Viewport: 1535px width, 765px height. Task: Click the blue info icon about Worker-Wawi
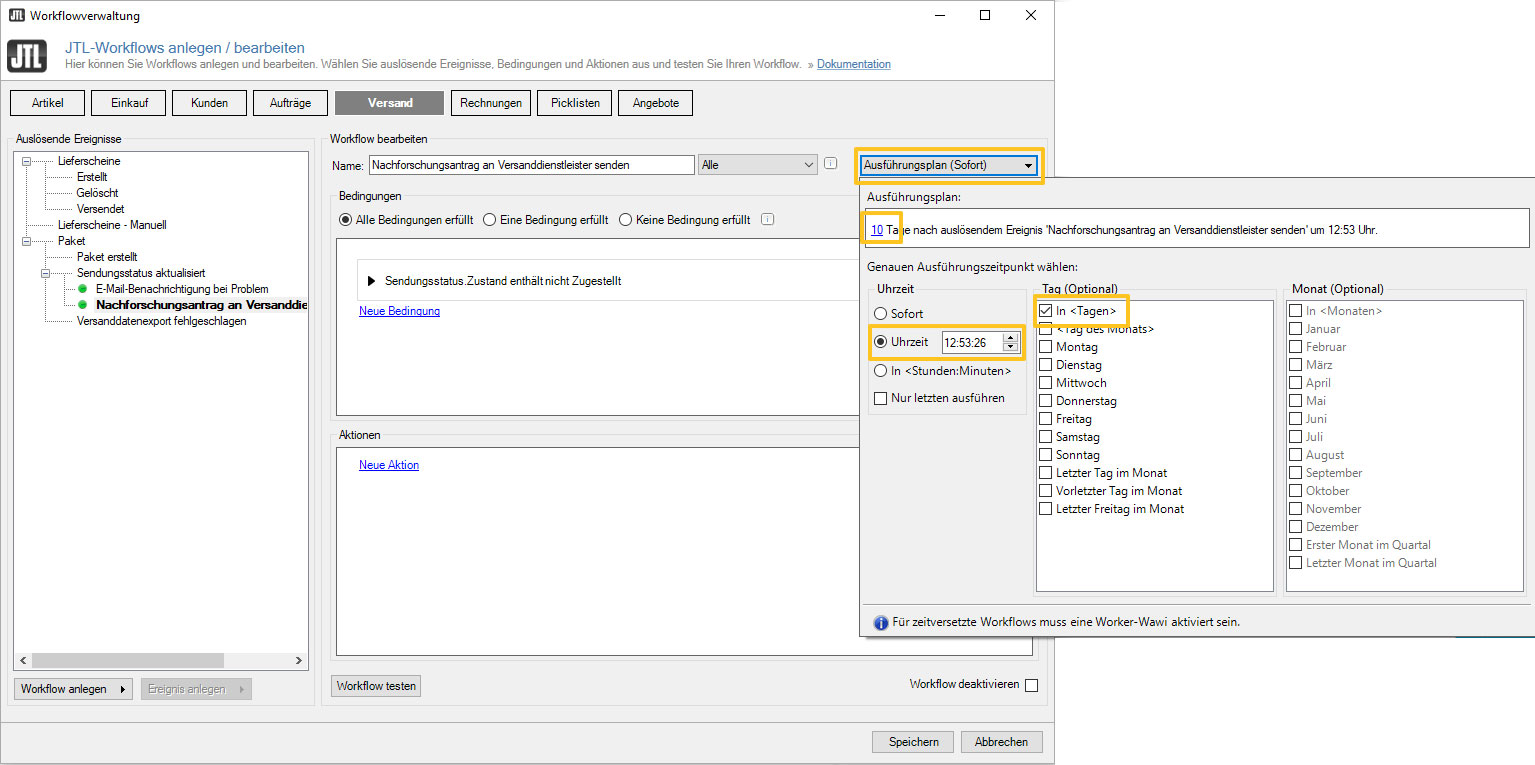(881, 622)
